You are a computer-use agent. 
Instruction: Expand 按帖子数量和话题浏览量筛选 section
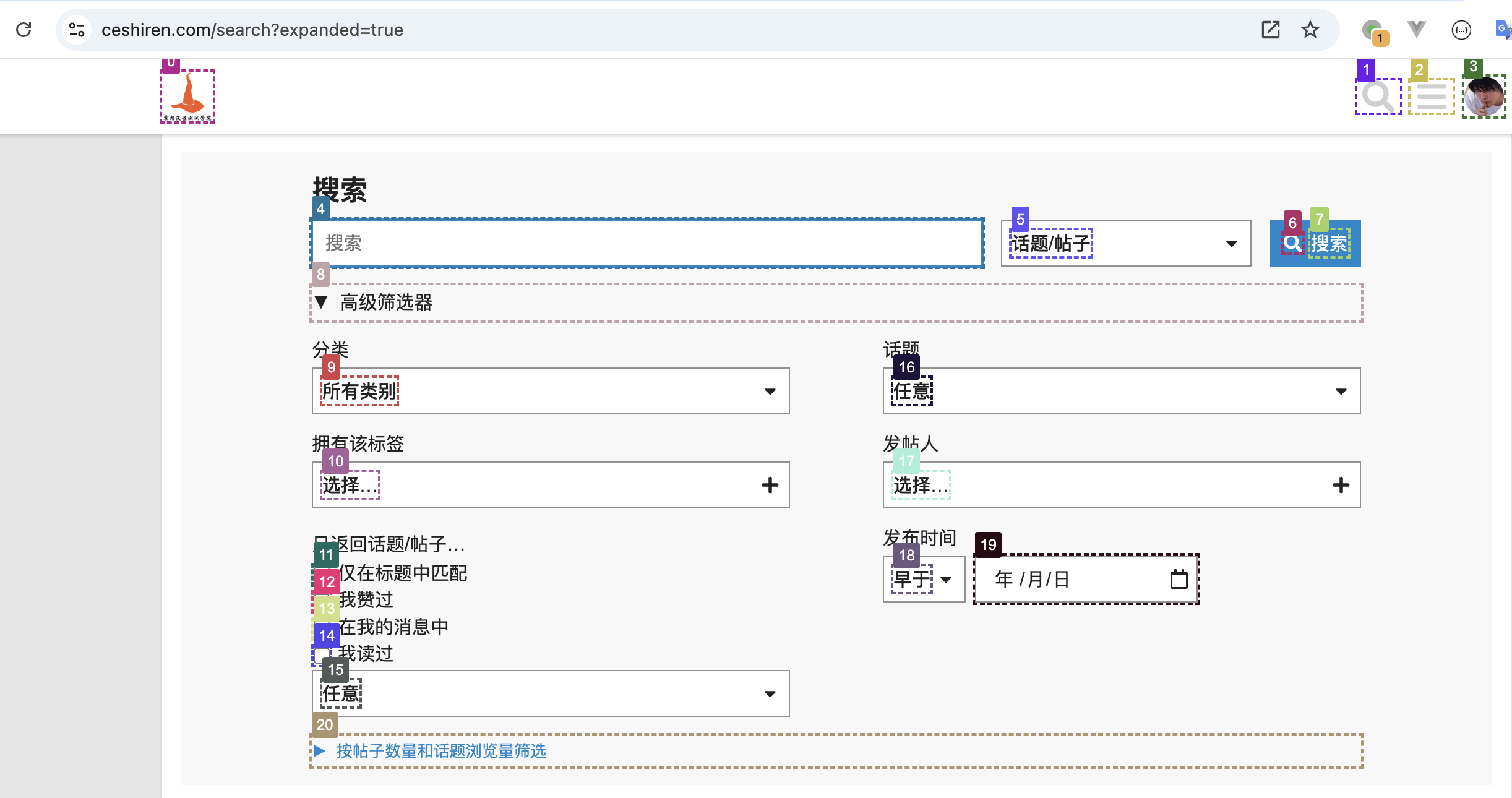click(x=440, y=751)
